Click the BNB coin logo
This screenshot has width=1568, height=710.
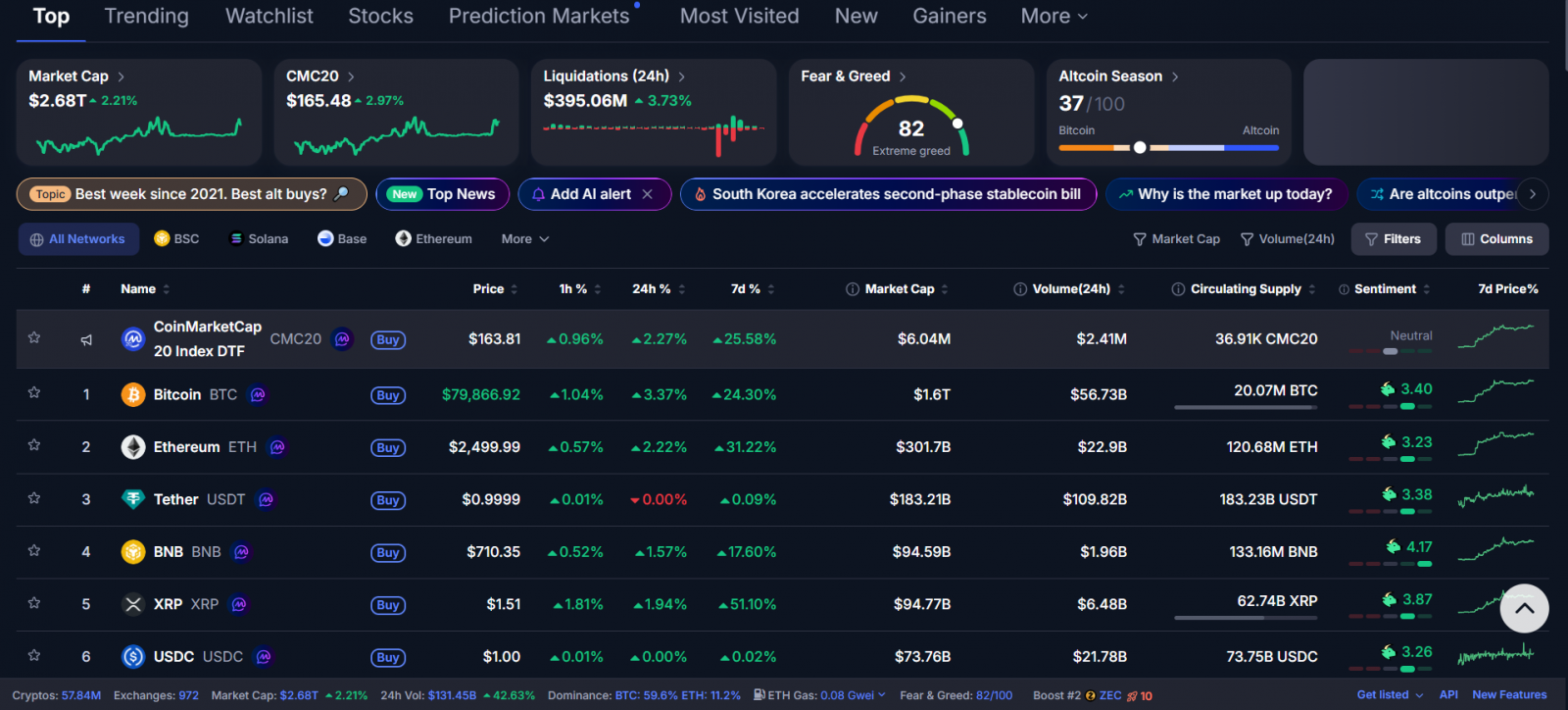[133, 552]
